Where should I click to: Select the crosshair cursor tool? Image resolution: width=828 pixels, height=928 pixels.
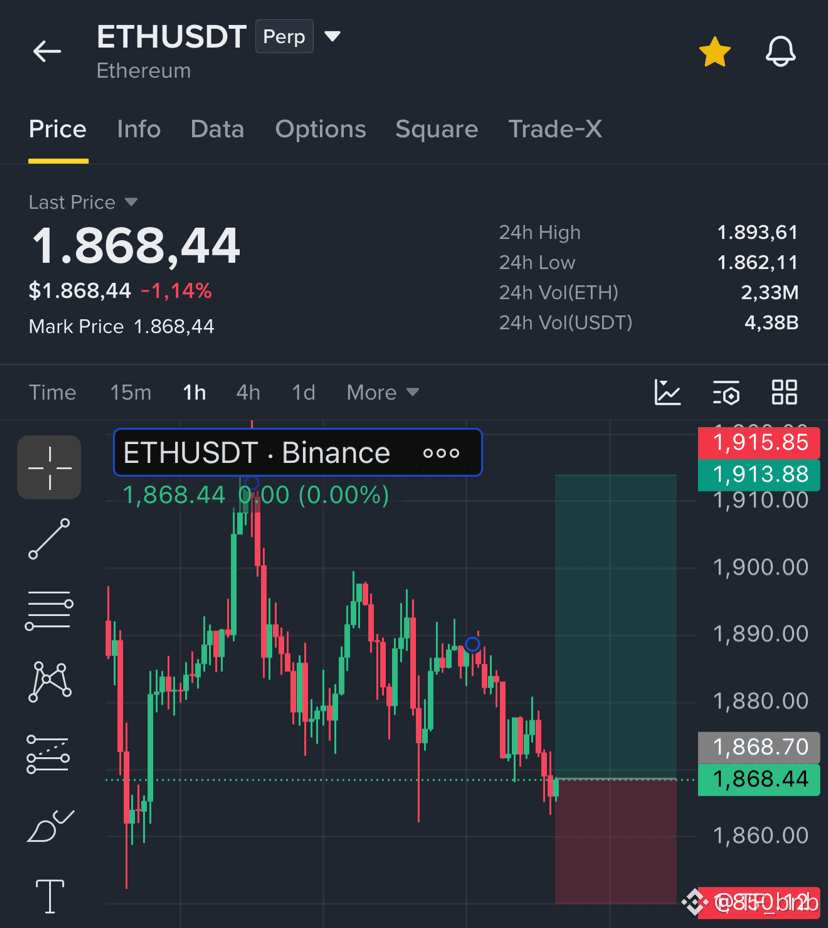coord(49,468)
